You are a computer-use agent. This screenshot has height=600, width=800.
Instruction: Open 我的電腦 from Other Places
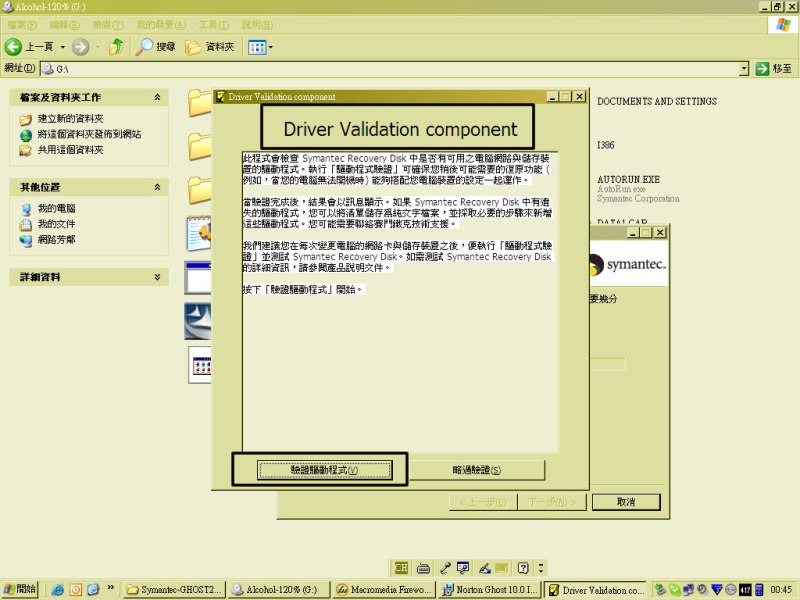56,209
